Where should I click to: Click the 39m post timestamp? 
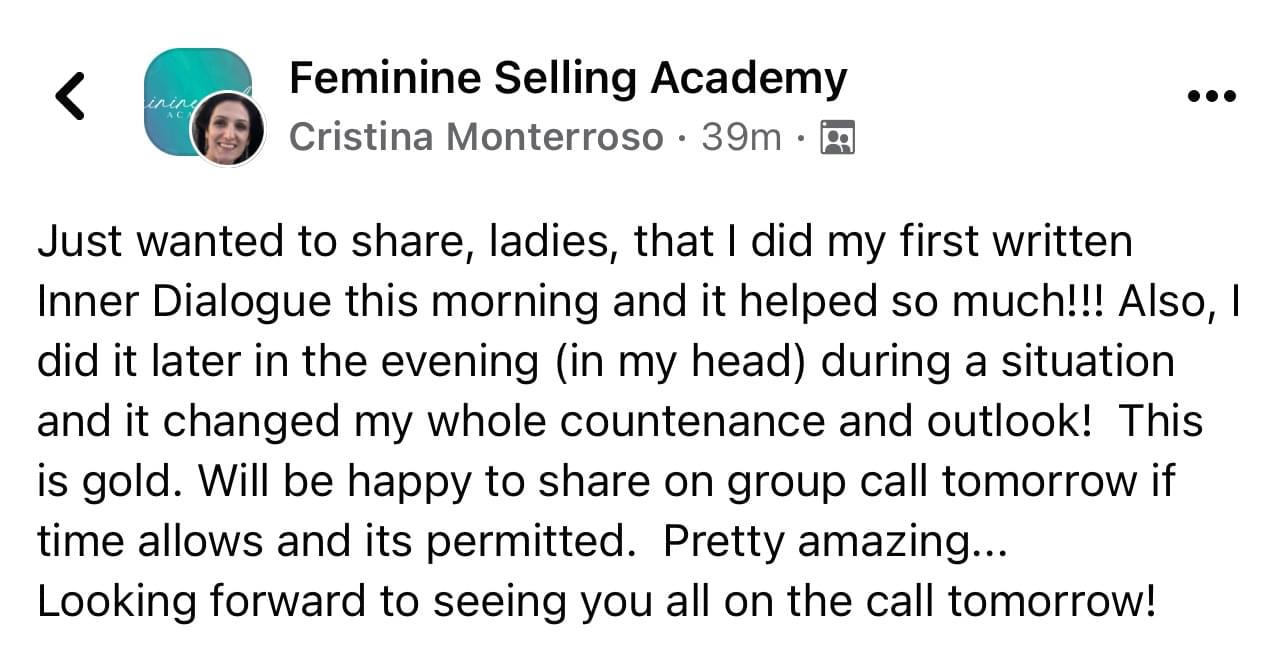741,137
